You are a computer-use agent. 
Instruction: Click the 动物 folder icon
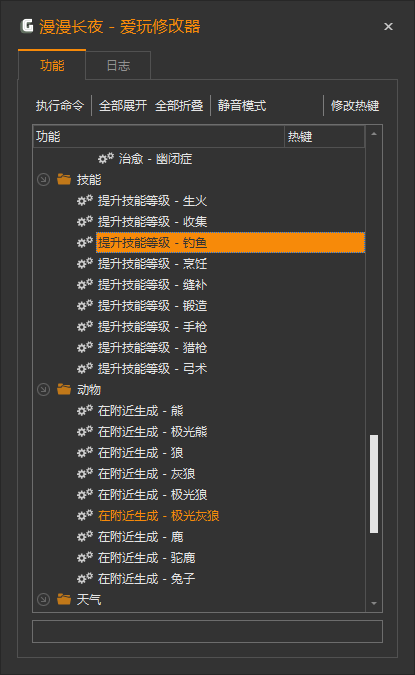pyautogui.click(x=64, y=389)
